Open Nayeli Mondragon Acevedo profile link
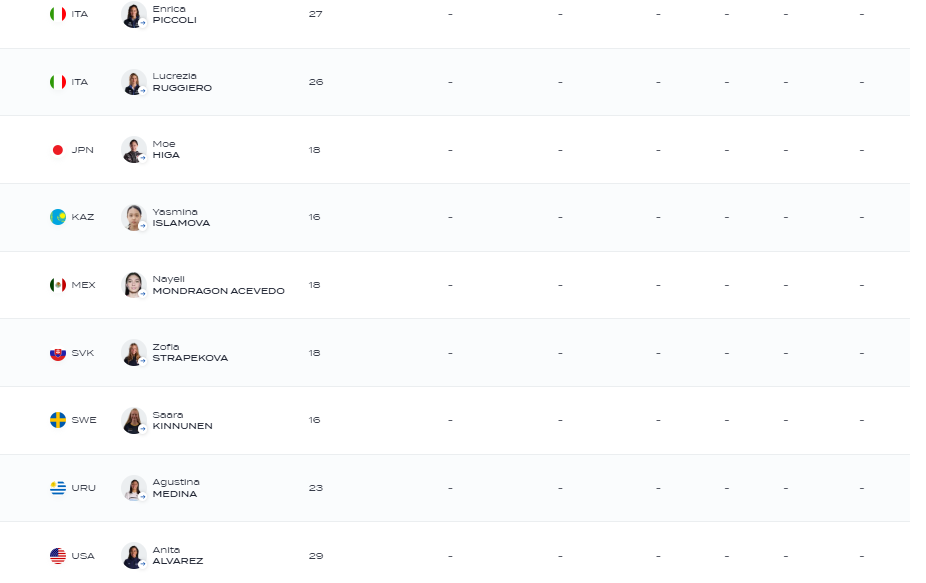 pos(219,285)
